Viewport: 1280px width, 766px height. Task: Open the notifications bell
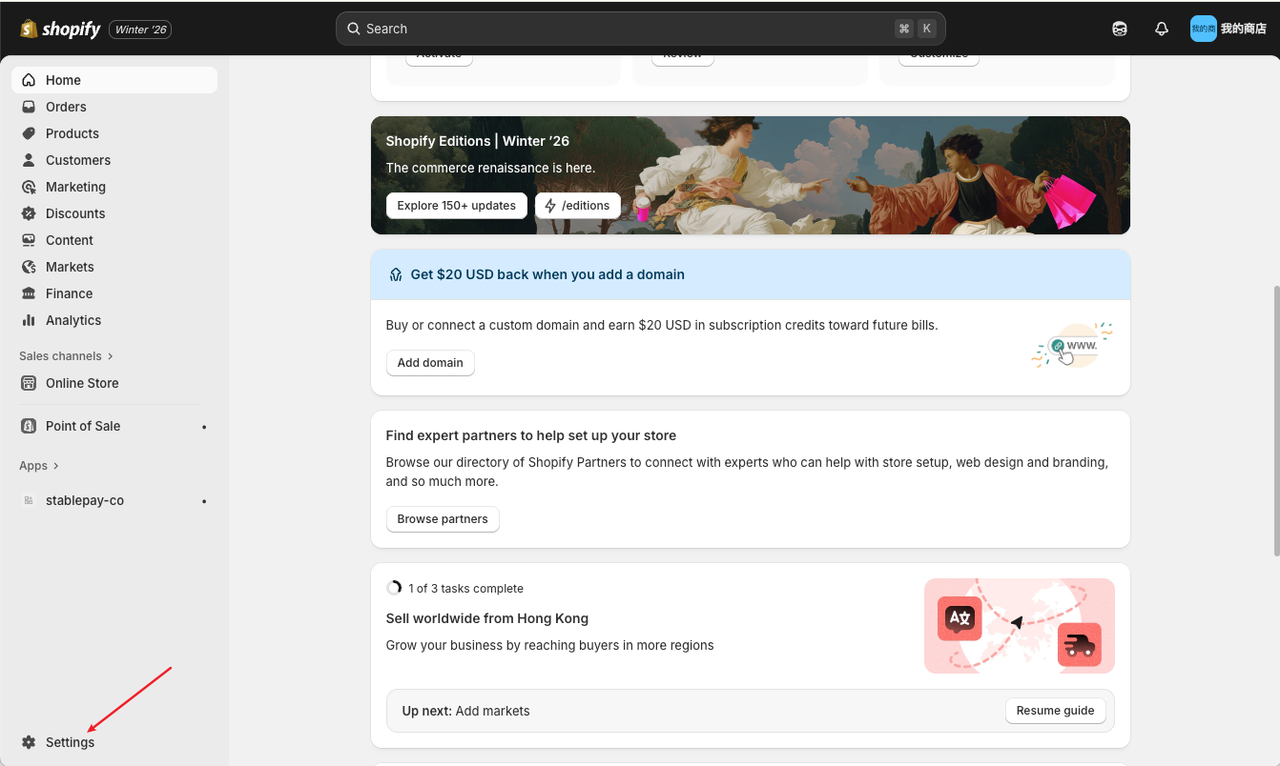coord(1161,29)
